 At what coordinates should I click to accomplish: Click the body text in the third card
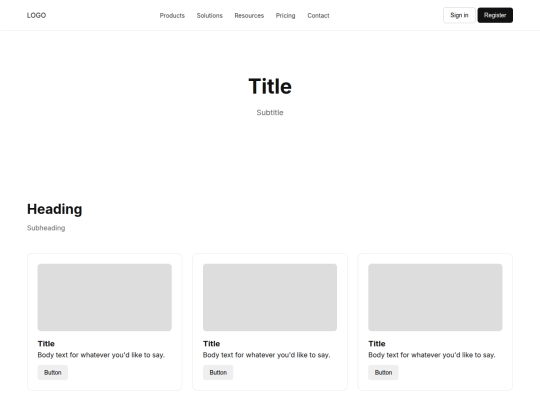tap(432, 355)
